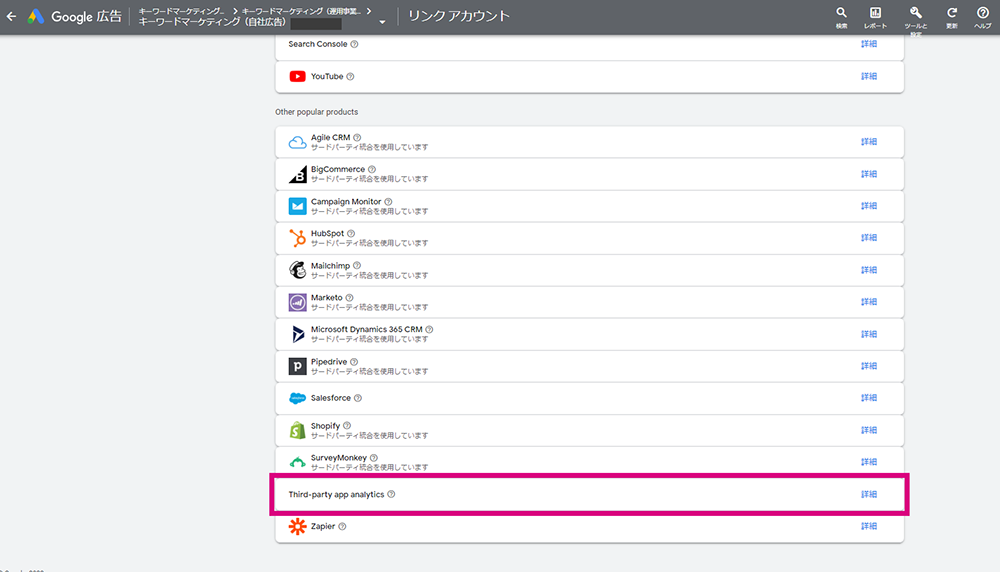This screenshot has width=1000, height=572.
Task: Open details link for Marketo
Action: [869, 302]
